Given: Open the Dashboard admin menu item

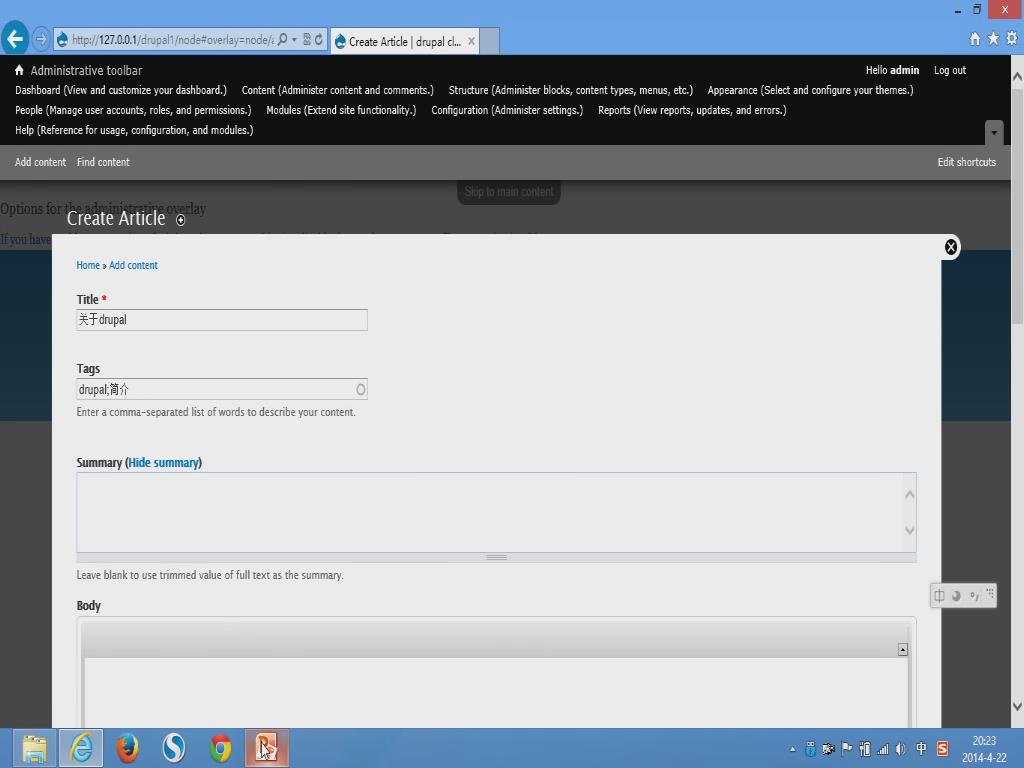Looking at the screenshot, I should (x=121, y=90).
